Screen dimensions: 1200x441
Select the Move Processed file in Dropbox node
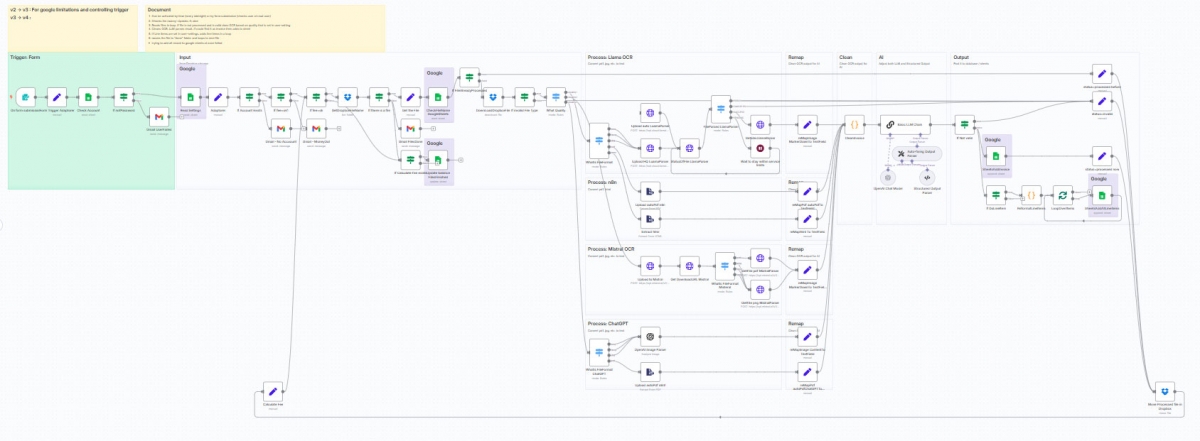tap(1165, 390)
